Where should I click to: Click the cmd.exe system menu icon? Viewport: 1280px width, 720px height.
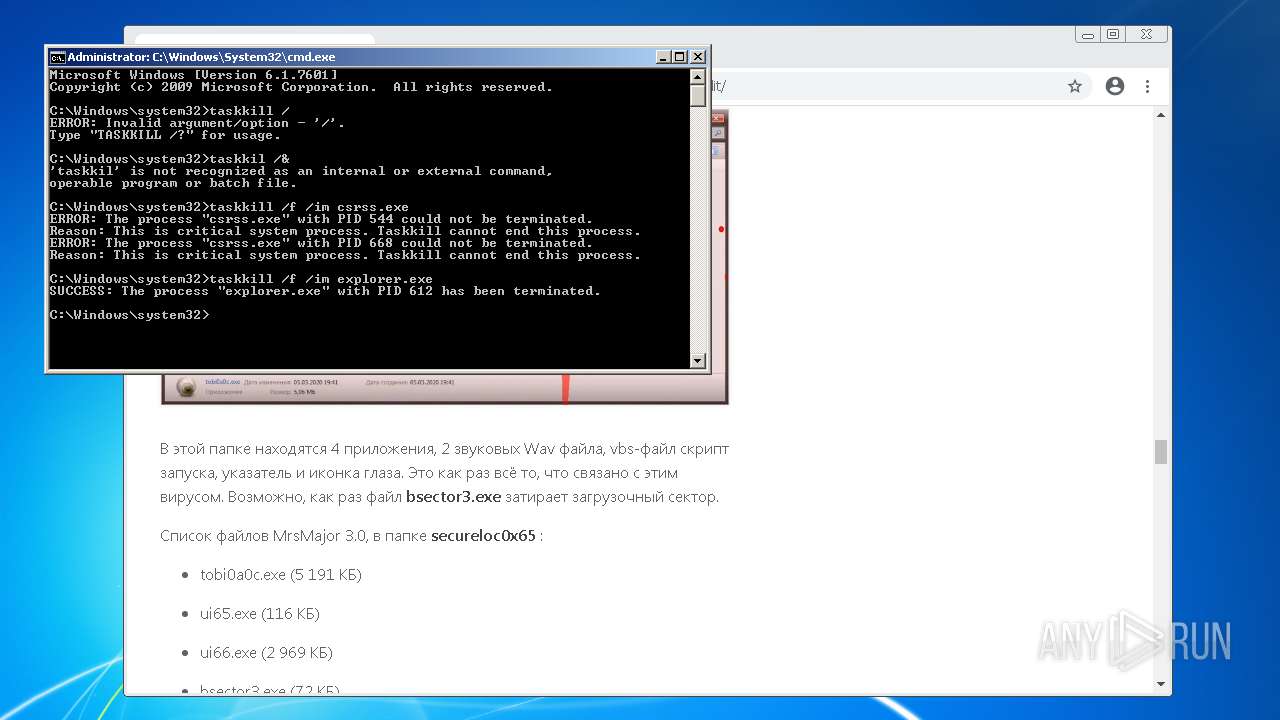pyautogui.click(x=58, y=57)
